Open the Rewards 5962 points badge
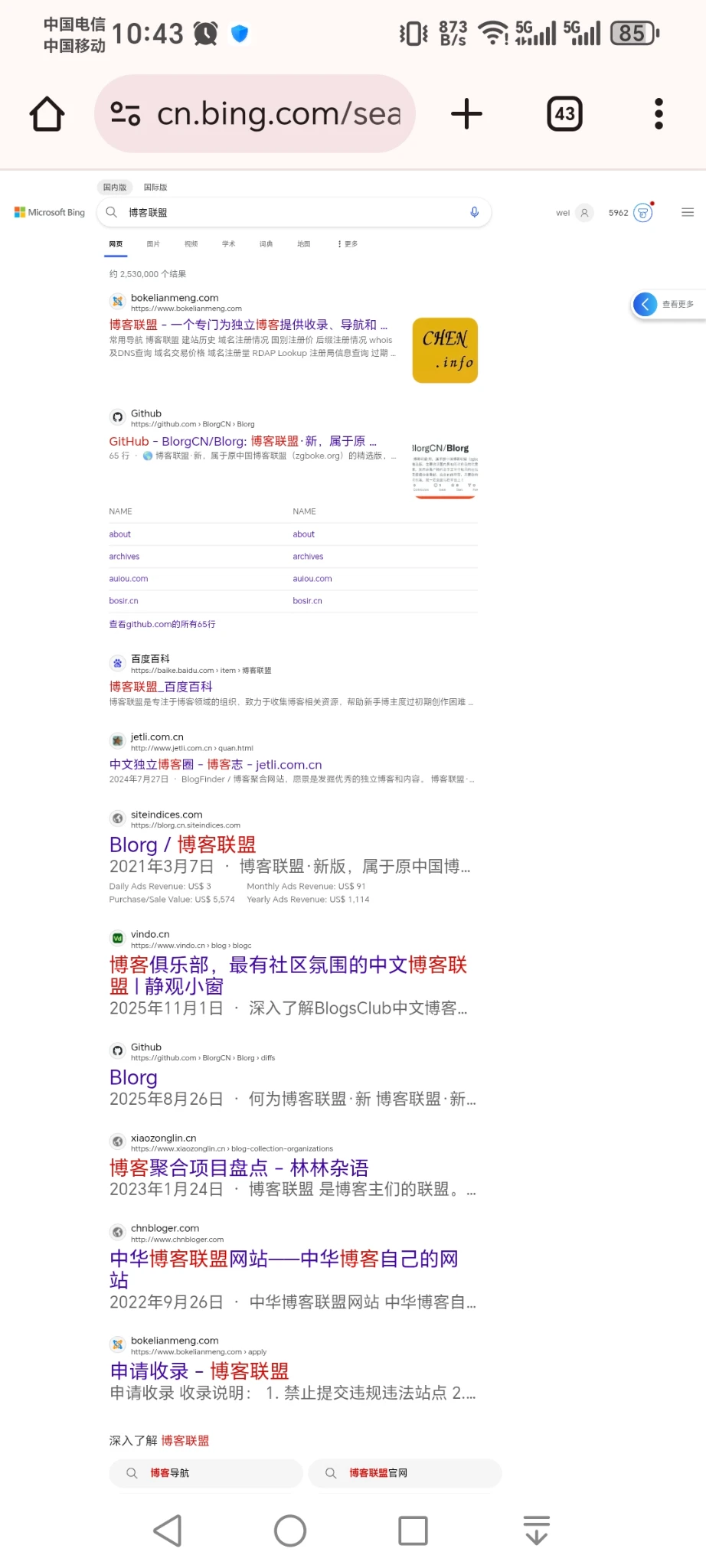The image size is (706, 1568). click(x=631, y=213)
